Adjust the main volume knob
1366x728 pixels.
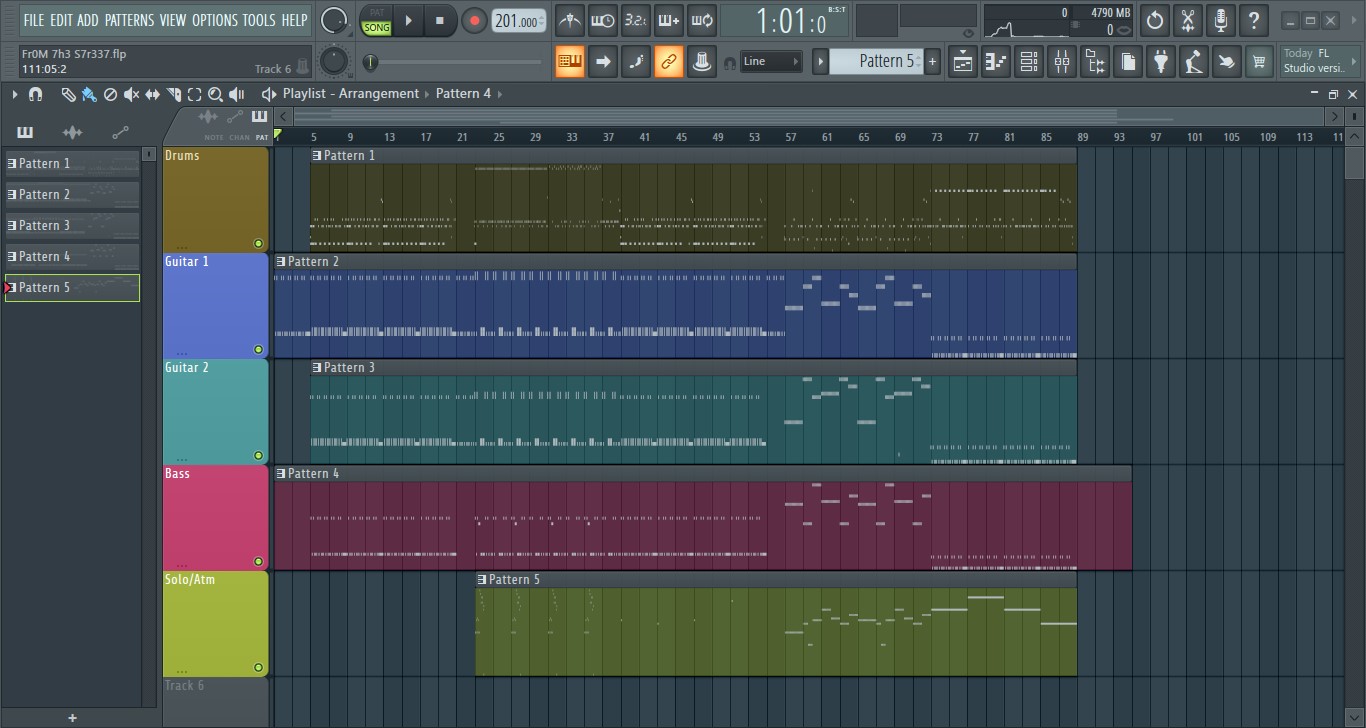click(333, 20)
